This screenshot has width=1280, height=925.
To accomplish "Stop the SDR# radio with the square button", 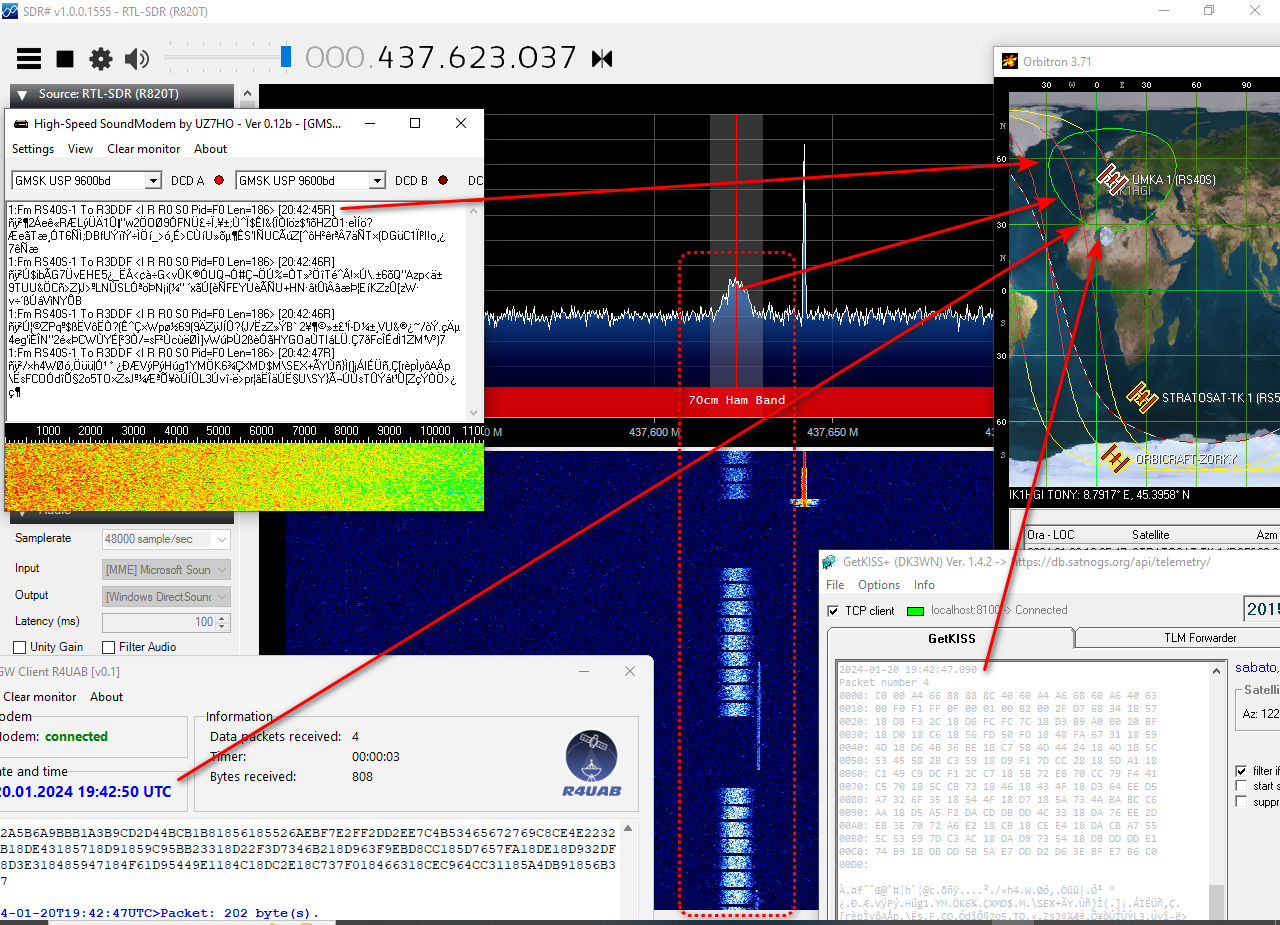I will [x=65, y=59].
